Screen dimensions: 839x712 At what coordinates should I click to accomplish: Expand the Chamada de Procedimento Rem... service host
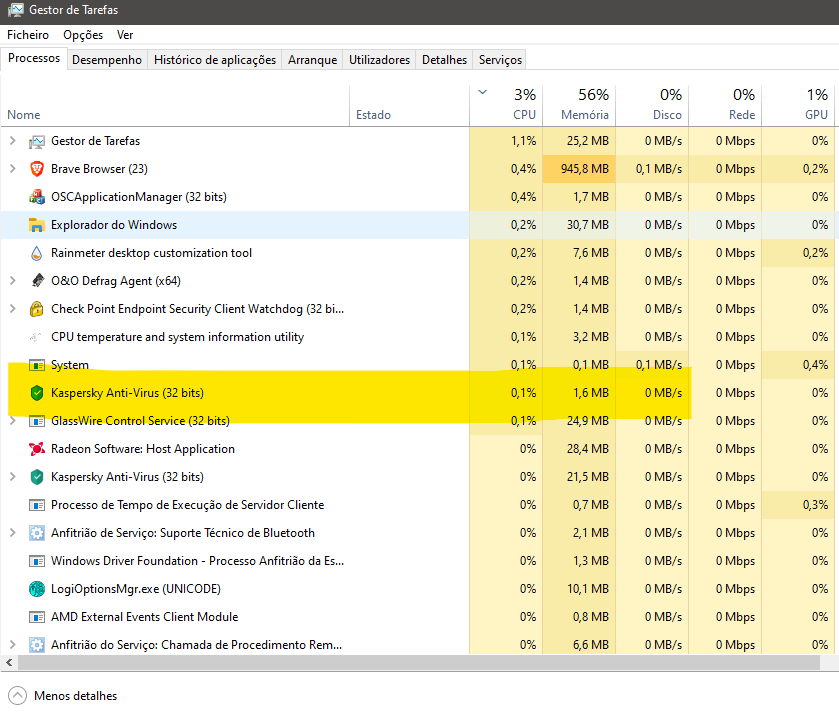tap(12, 645)
